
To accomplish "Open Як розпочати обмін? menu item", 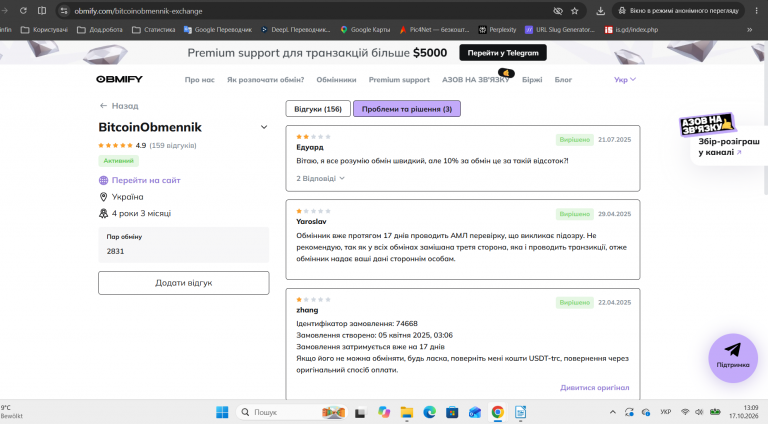I will [x=265, y=80].
